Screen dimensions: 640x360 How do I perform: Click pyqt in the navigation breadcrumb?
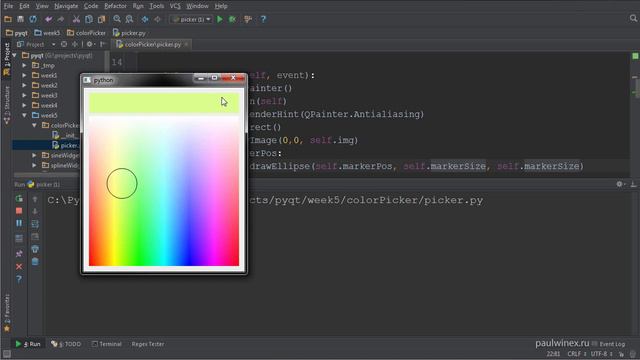point(17,33)
